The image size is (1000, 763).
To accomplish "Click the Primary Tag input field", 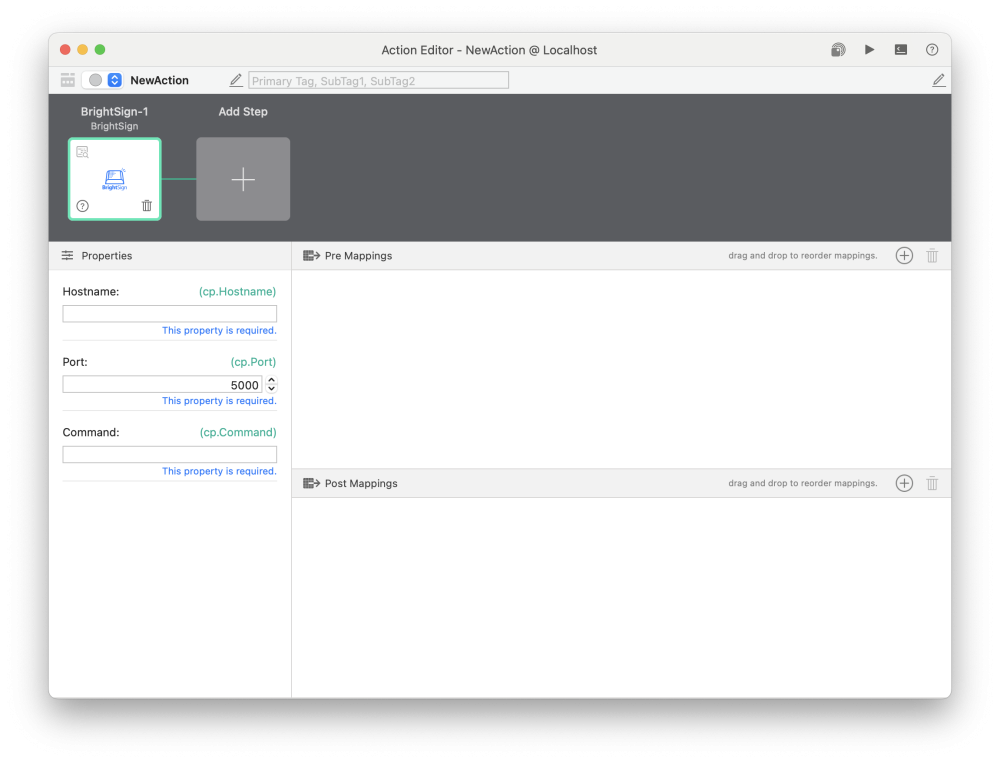I will [378, 80].
